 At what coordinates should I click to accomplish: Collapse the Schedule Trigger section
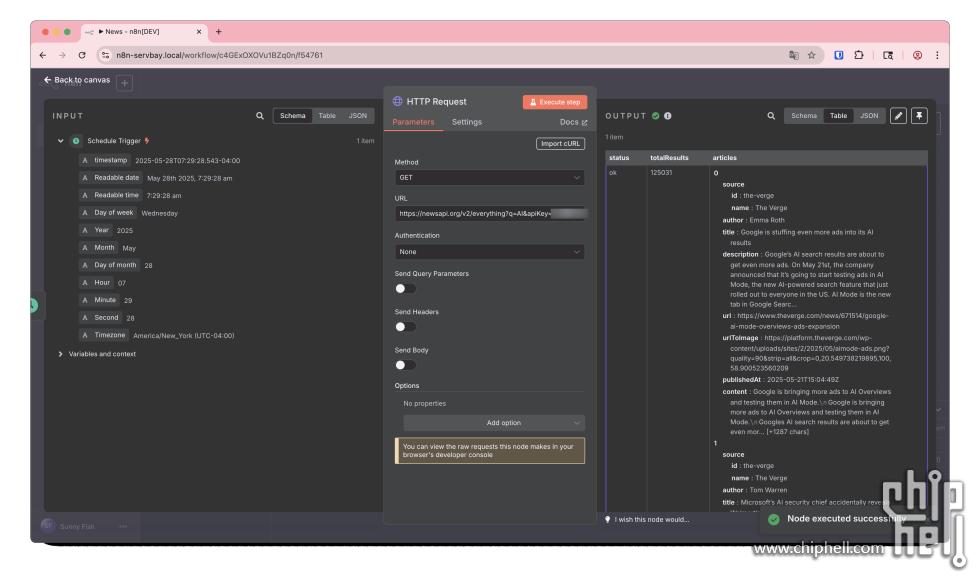pos(61,141)
